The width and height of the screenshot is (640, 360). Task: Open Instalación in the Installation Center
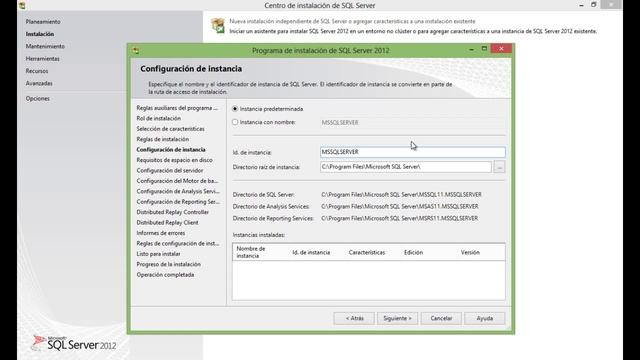[40, 34]
